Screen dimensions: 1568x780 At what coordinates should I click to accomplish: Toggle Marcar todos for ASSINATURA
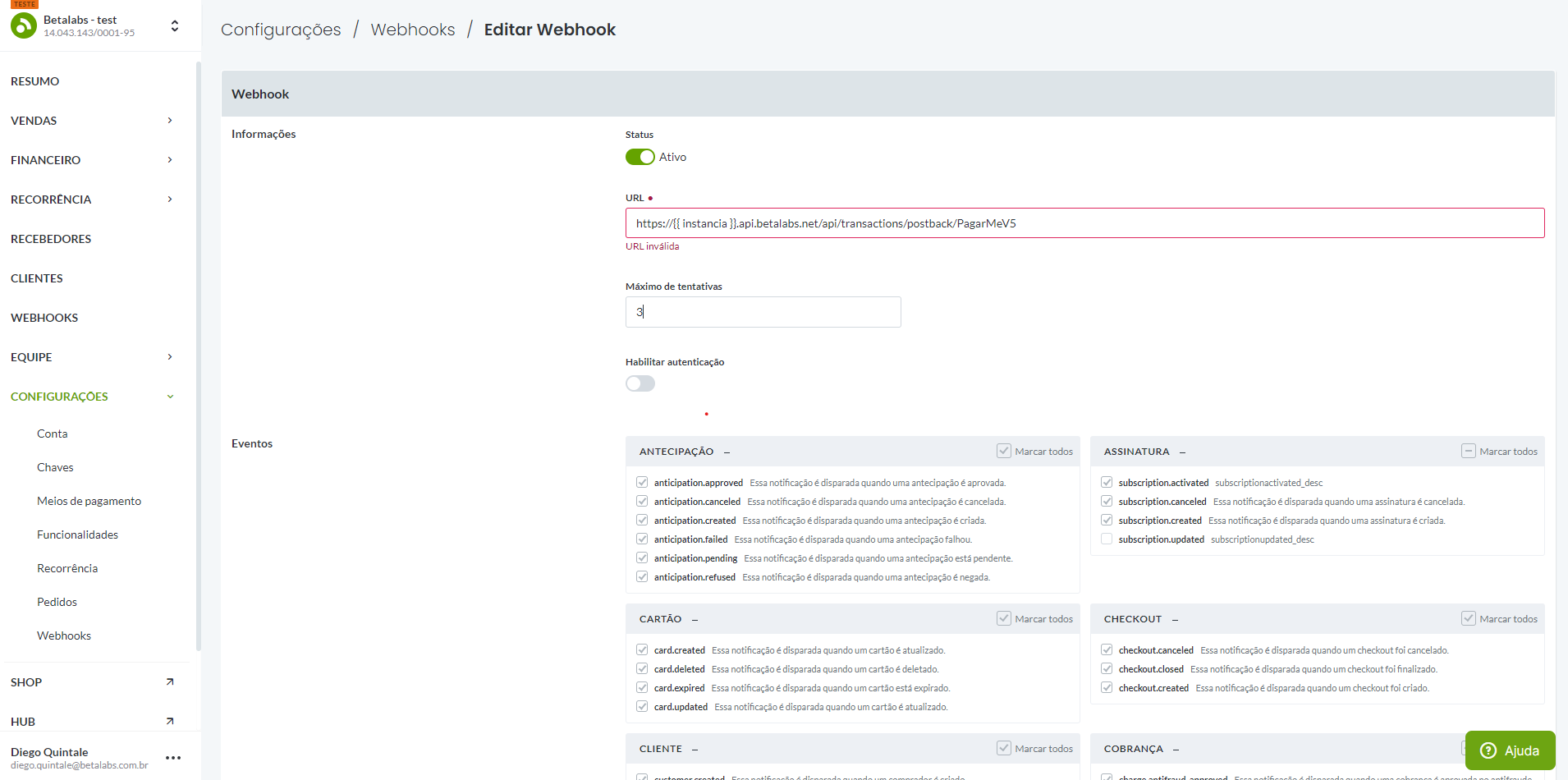1469,451
